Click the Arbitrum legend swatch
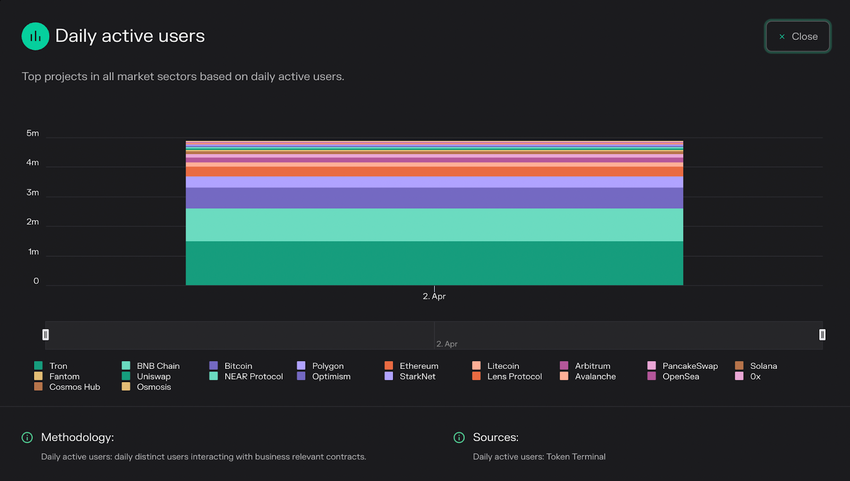 (x=564, y=366)
